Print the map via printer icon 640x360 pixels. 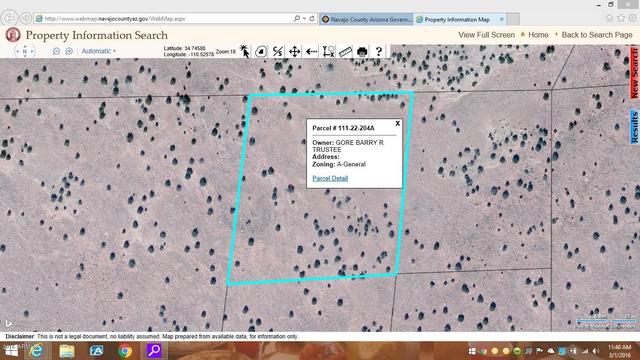[x=362, y=51]
